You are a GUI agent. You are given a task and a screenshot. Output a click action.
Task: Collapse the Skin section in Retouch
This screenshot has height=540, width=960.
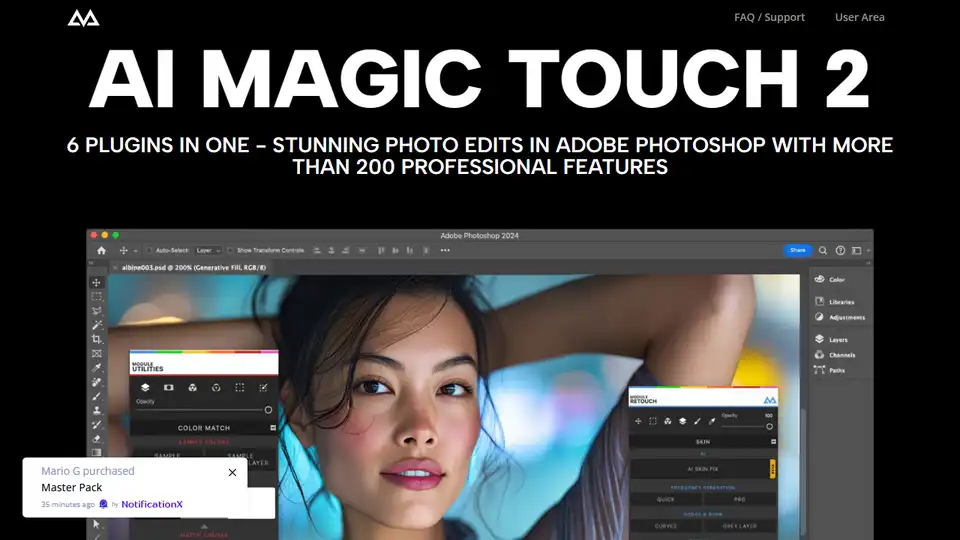coord(772,441)
